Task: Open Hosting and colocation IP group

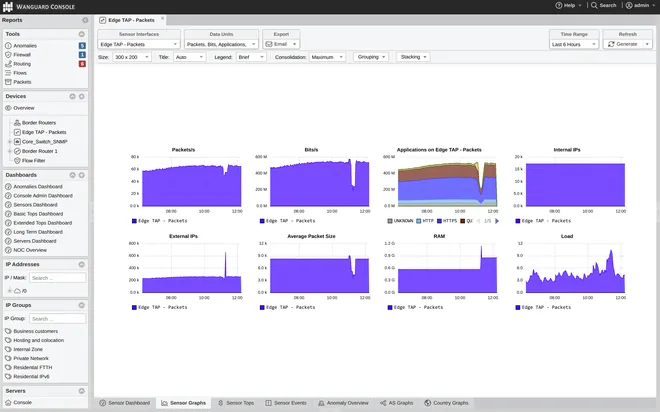Action: [x=39, y=340]
